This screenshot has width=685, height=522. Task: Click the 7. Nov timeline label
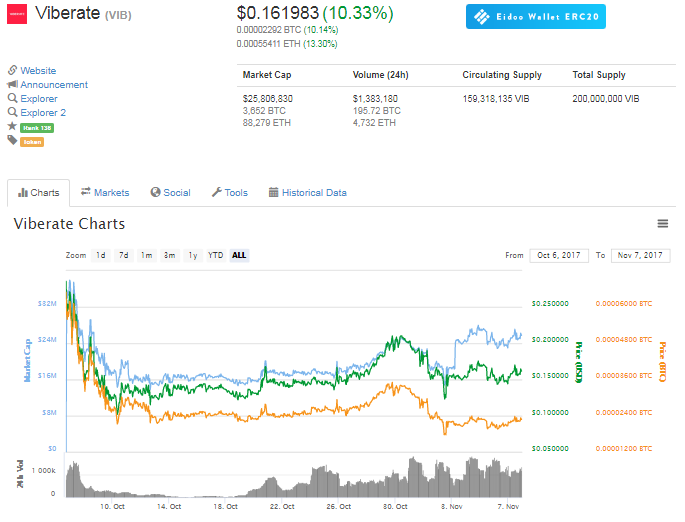[508, 506]
